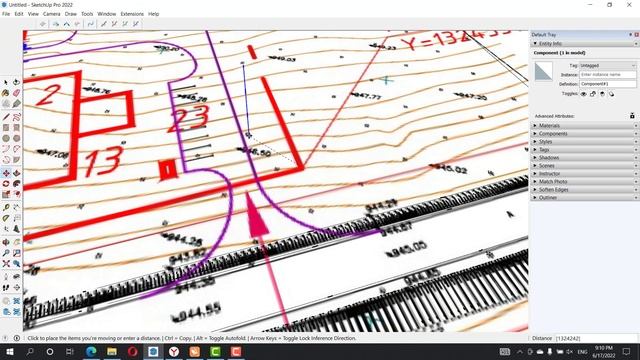Select the Eraser tool
This screenshot has width=640, height=360.
click(x=16, y=93)
